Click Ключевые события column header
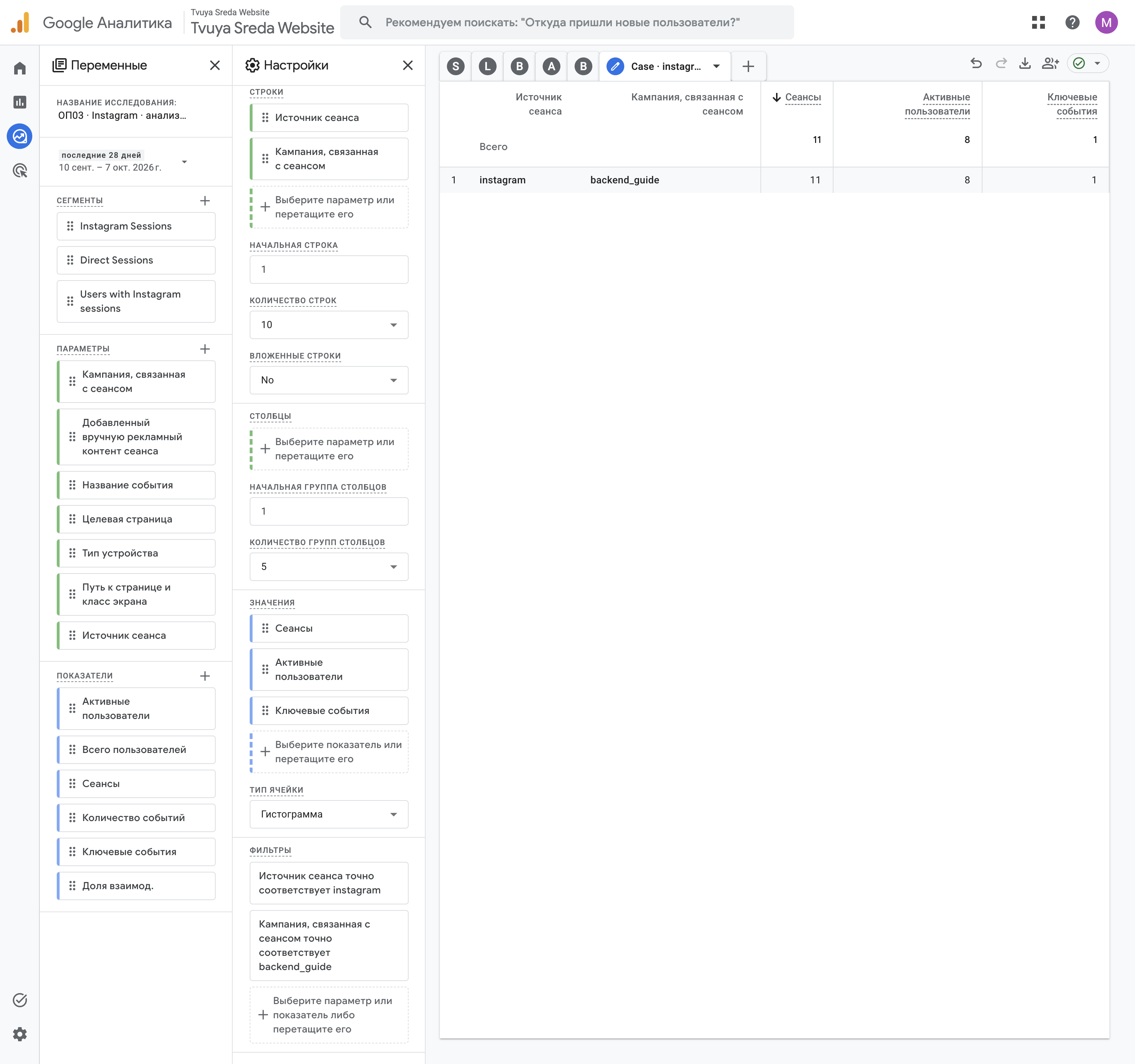Screen dimensions: 1135x1064 click(1072, 105)
